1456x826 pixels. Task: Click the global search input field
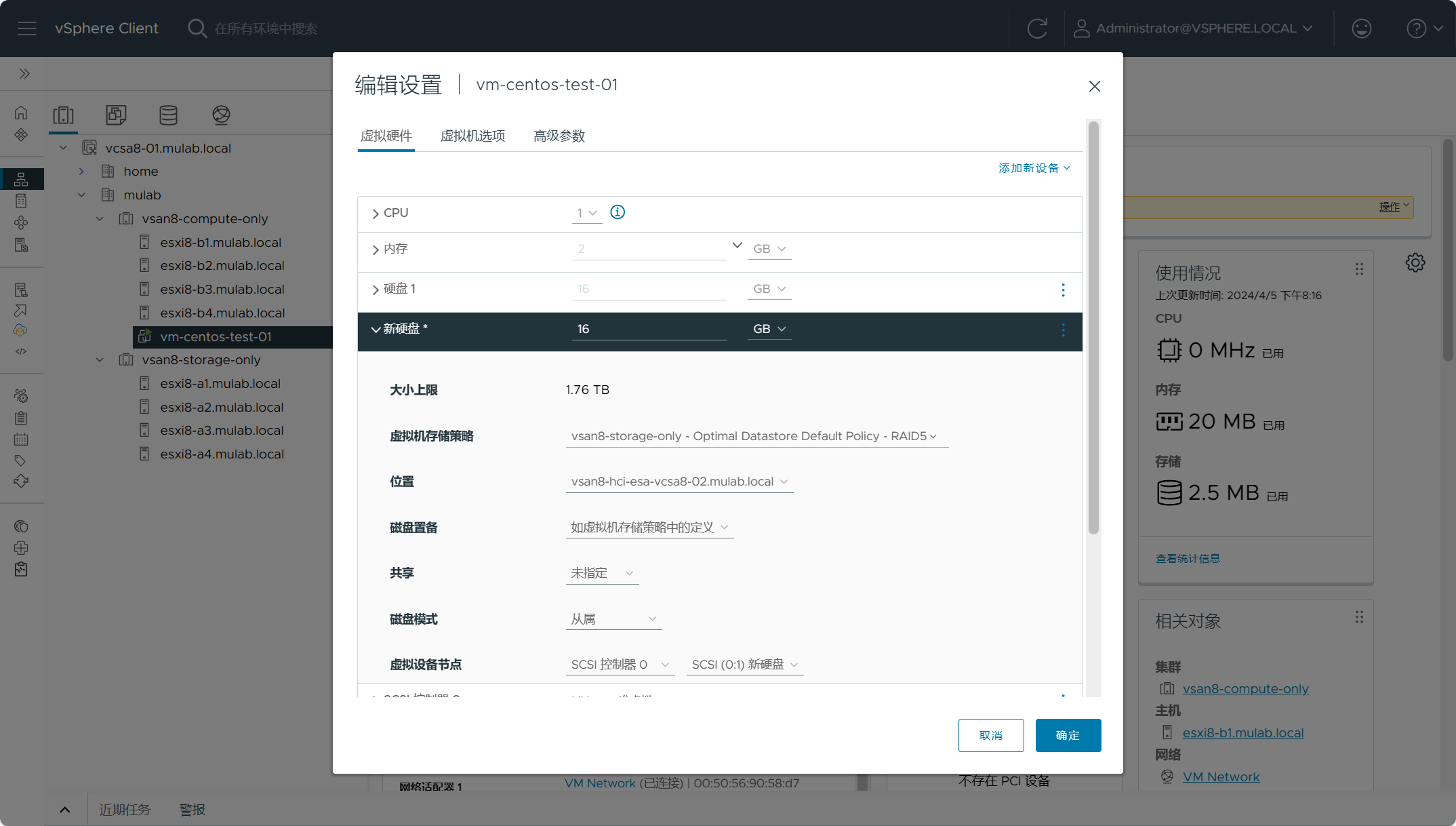point(266,28)
